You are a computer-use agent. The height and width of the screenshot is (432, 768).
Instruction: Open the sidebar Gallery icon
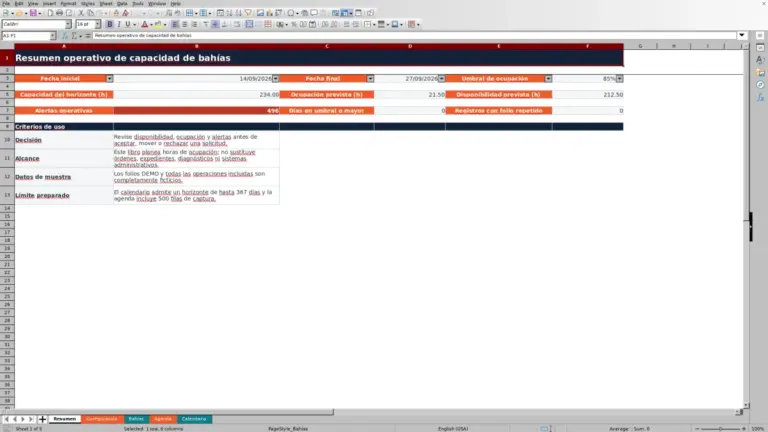pos(760,72)
